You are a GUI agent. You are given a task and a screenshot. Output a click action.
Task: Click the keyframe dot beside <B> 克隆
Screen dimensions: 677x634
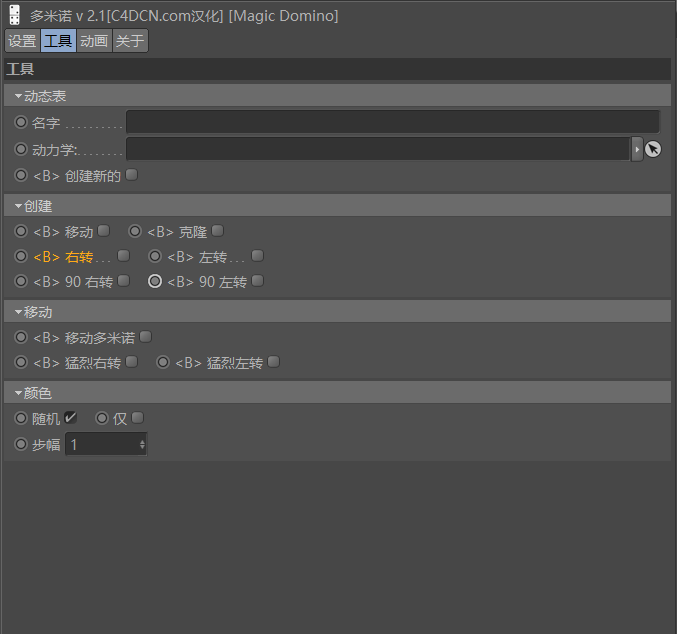(x=135, y=231)
